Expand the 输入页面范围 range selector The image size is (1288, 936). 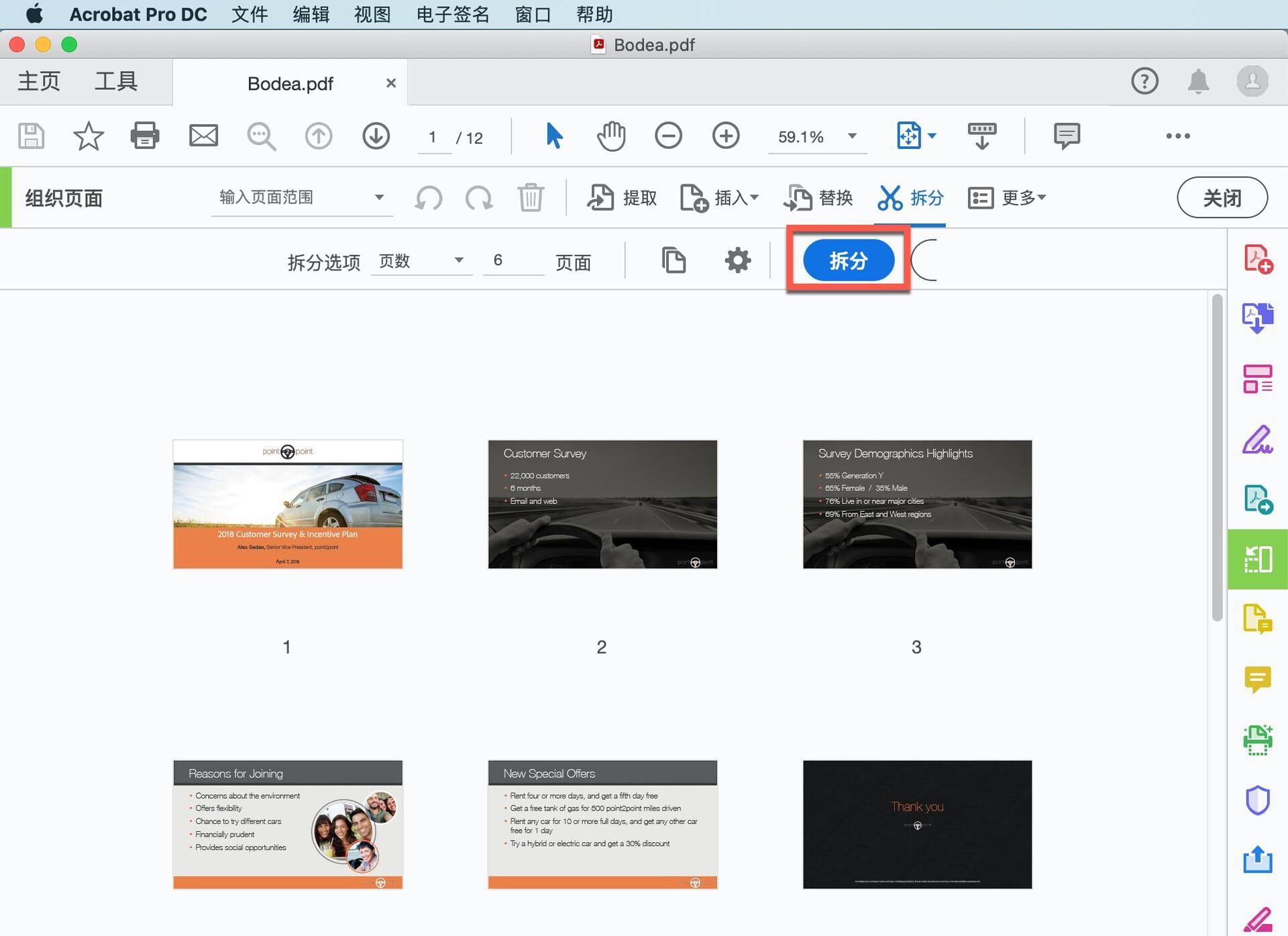(380, 197)
